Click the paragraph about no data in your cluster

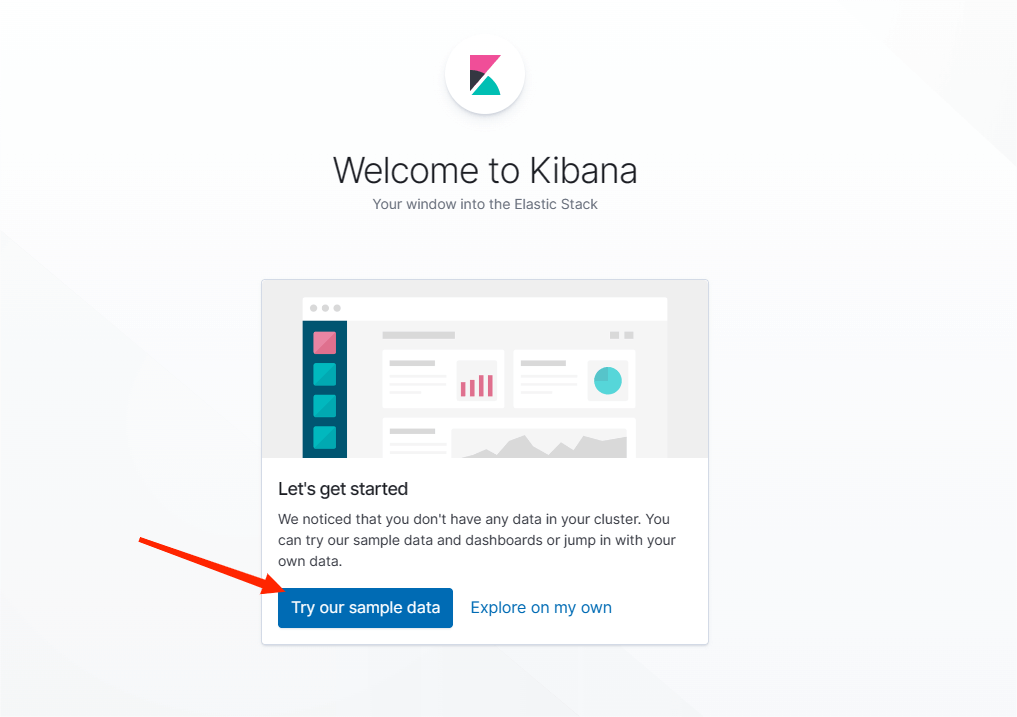pos(477,540)
